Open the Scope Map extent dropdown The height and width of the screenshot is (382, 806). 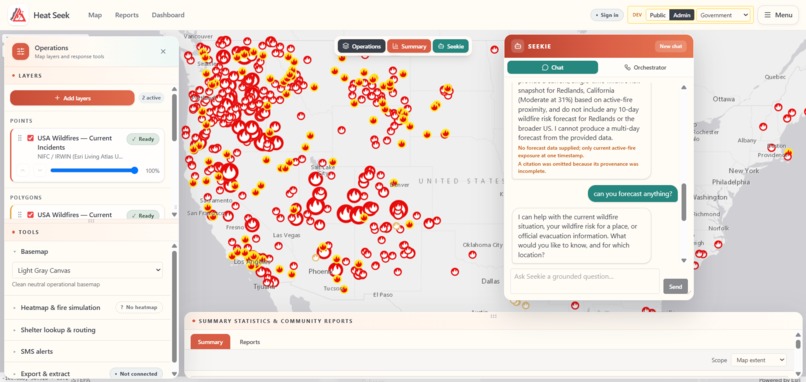coord(759,360)
